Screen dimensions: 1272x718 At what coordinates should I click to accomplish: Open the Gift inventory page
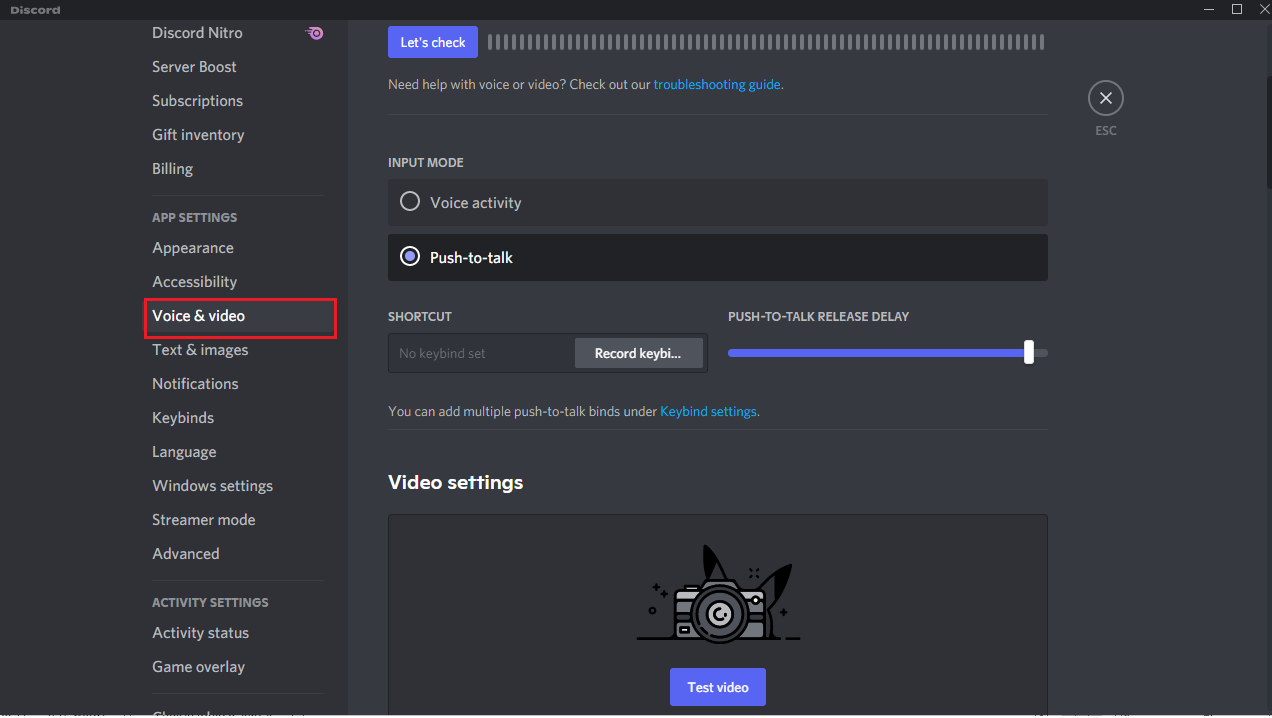coord(198,134)
